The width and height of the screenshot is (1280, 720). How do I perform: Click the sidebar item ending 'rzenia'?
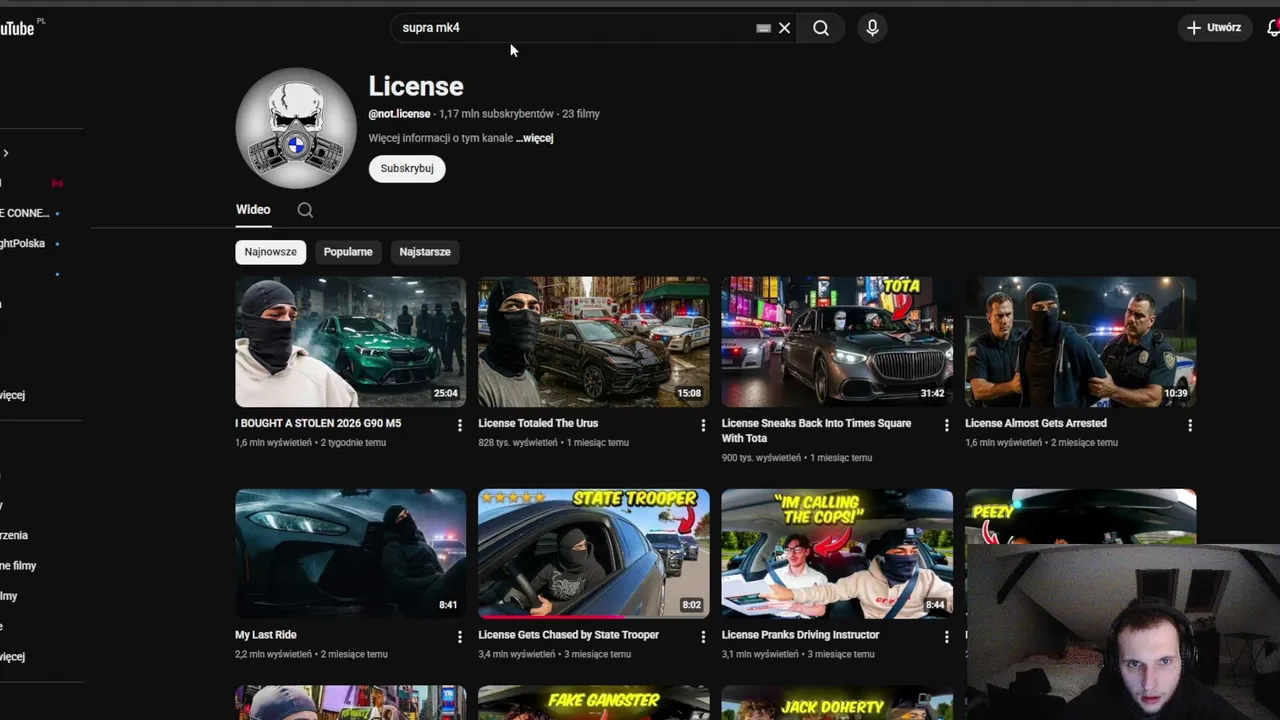coord(14,536)
